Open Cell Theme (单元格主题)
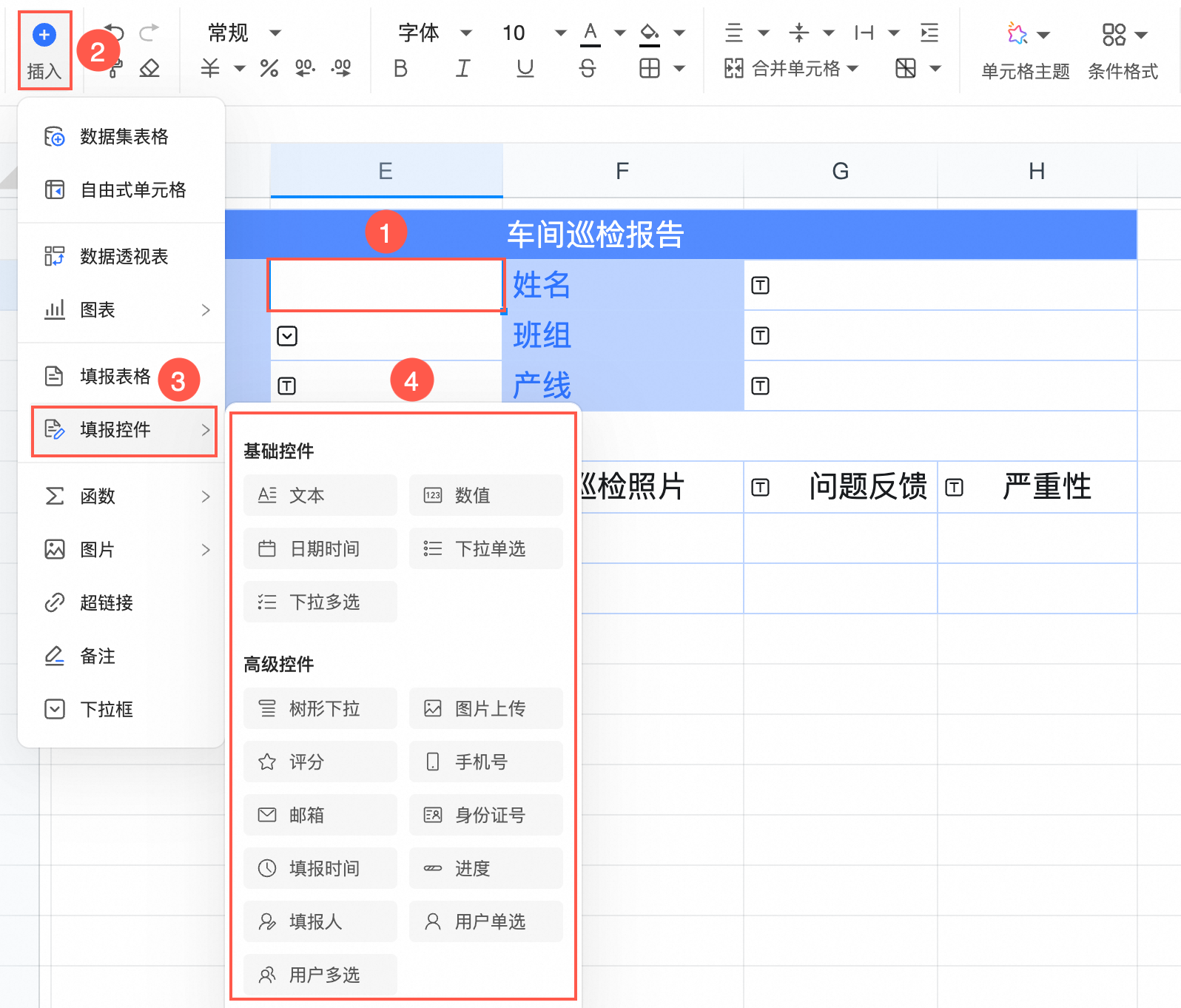This screenshot has width=1181, height=1008. (x=1026, y=50)
